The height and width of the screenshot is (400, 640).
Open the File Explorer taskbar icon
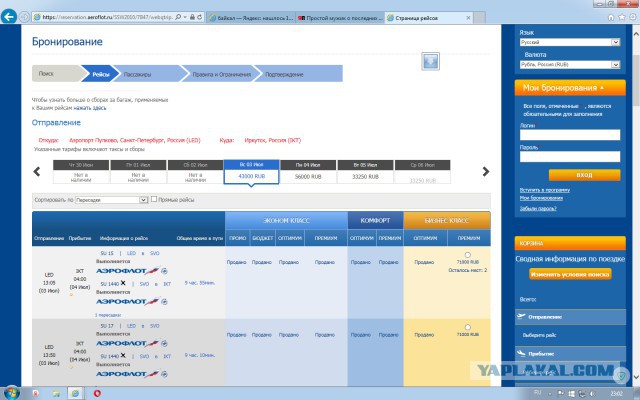coord(56,393)
